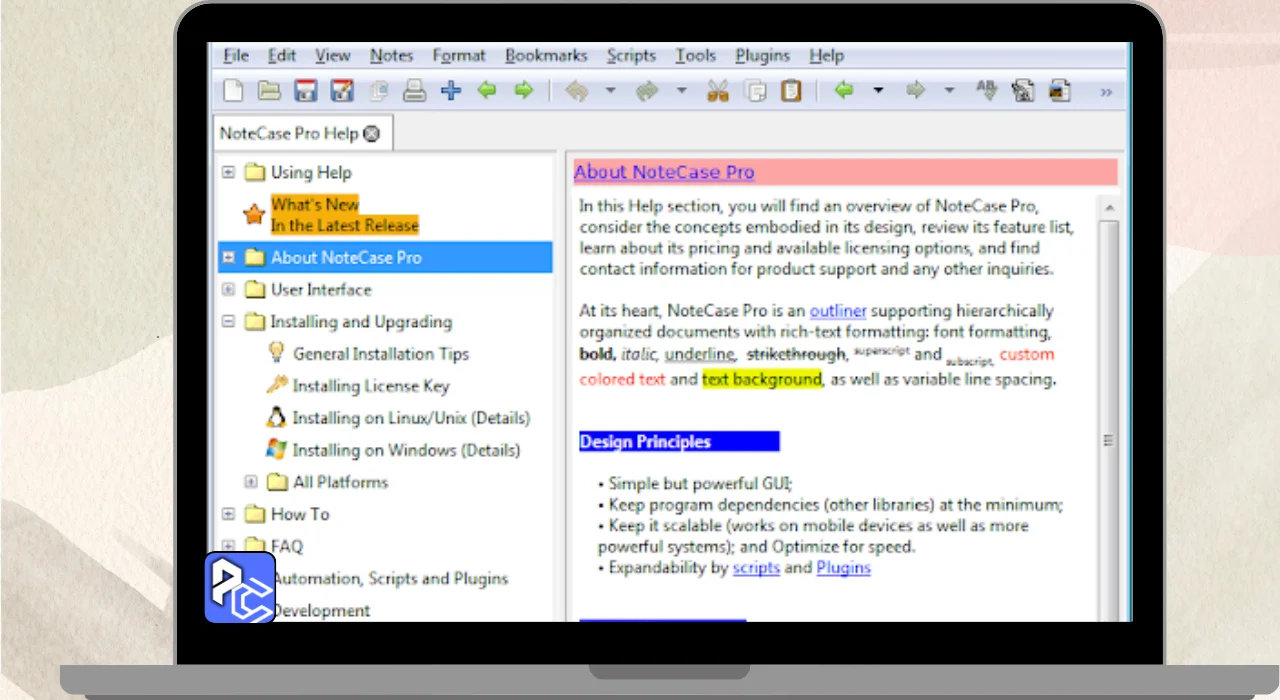The image size is (1280, 700).
Task: Expand the Using Help tree node
Action: pyautogui.click(x=228, y=172)
